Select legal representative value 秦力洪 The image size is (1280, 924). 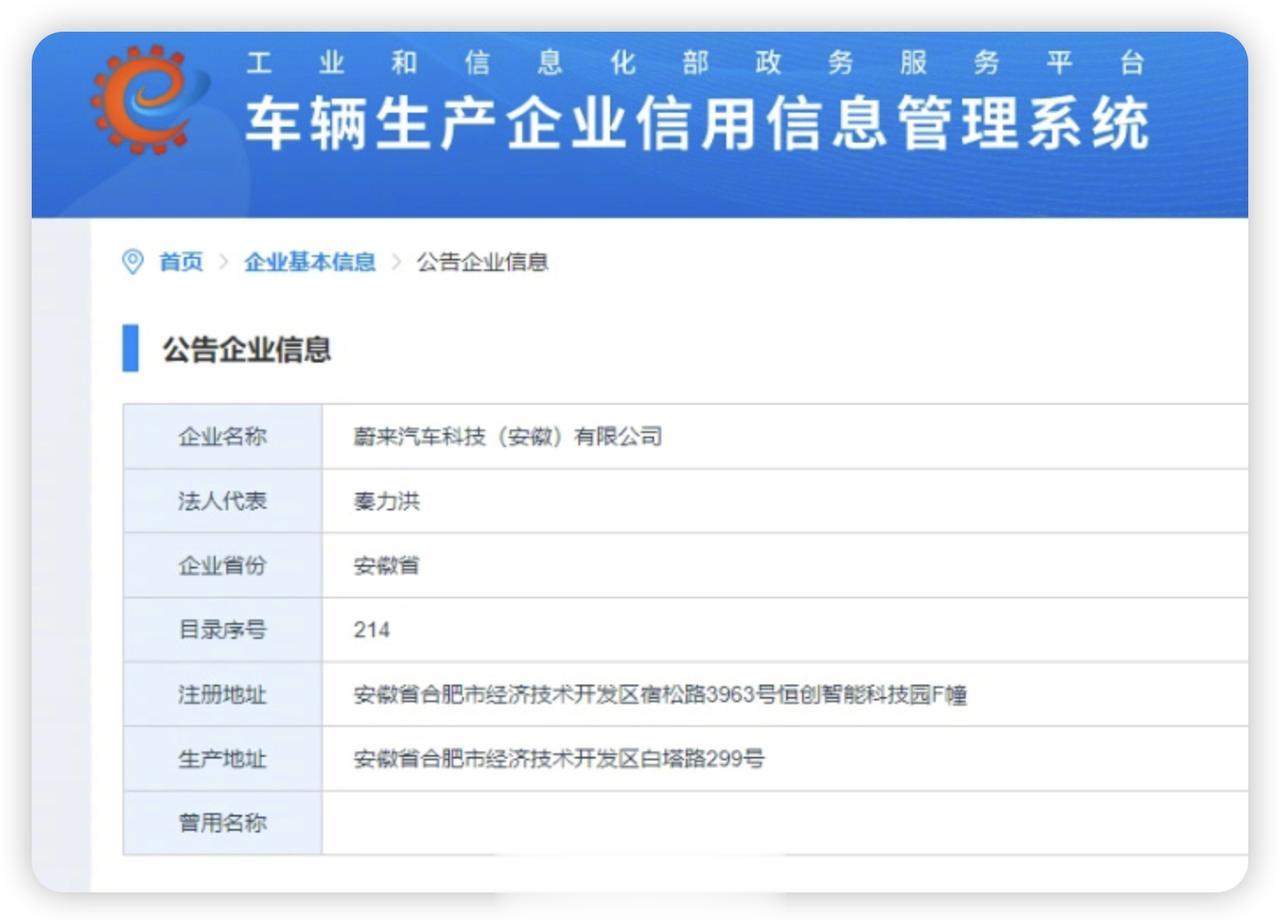tap(386, 501)
